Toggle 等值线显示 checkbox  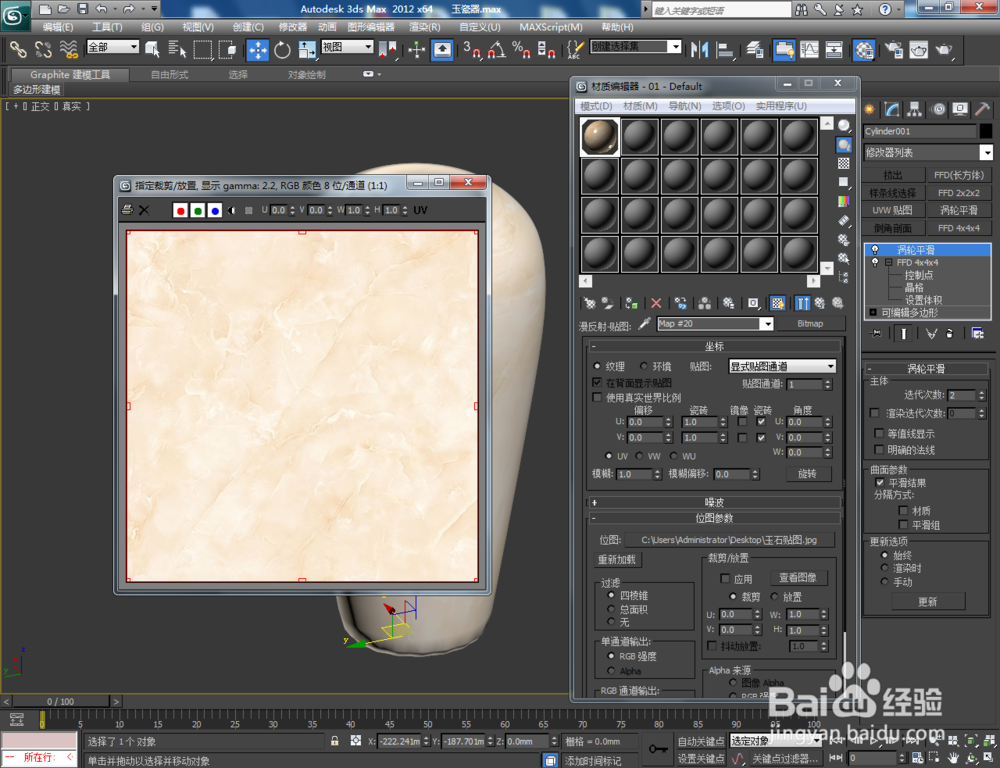click(879, 433)
